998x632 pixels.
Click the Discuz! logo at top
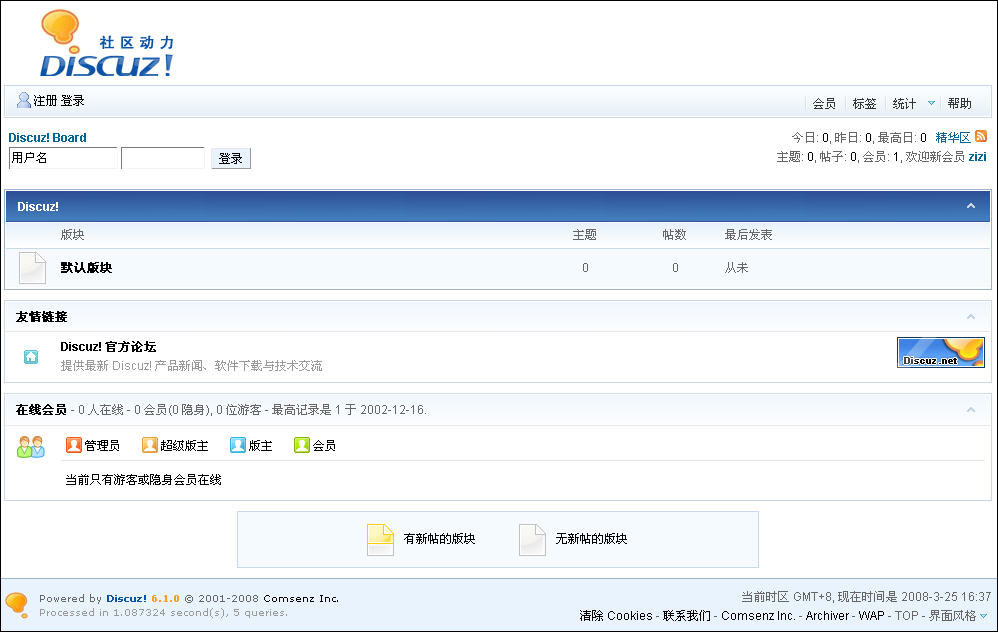(107, 45)
